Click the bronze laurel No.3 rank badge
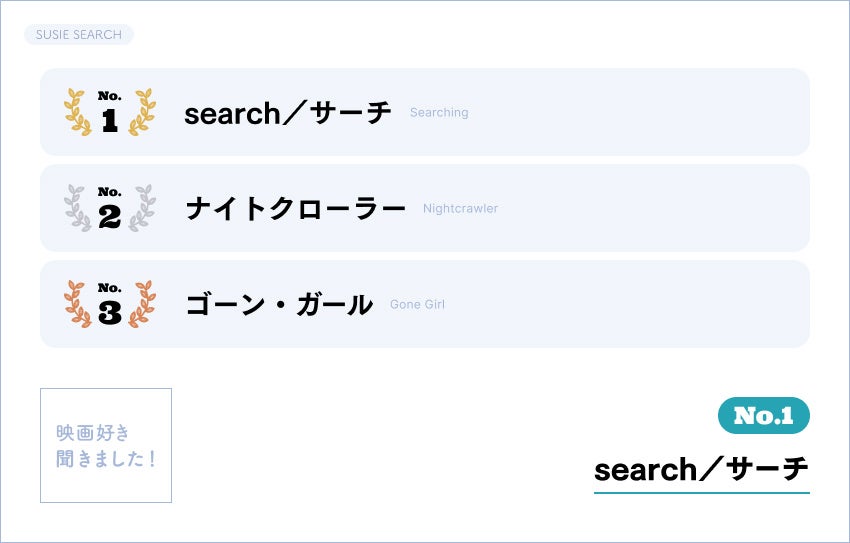Screen dimensions: 850x543 (x=110, y=304)
